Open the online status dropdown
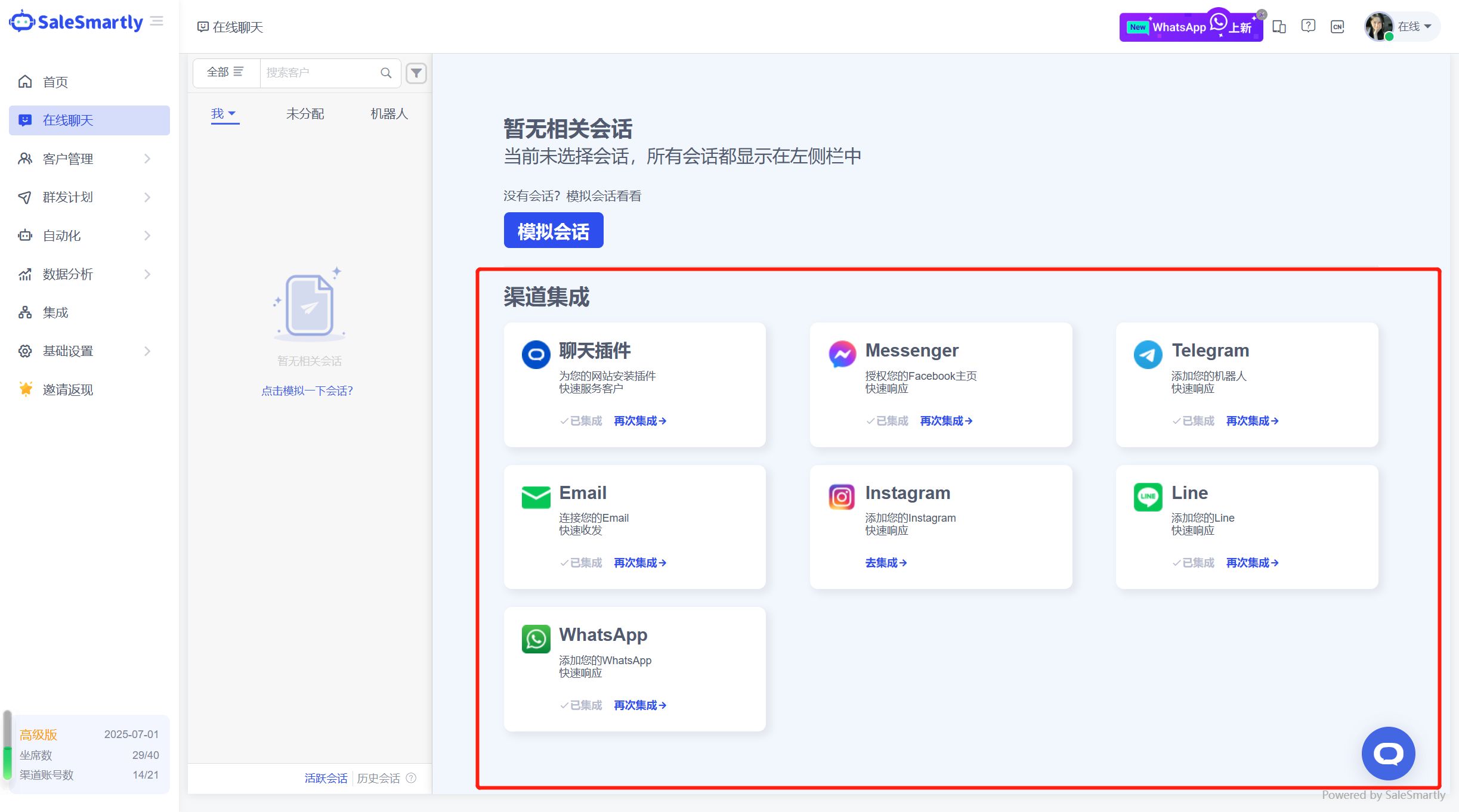This screenshot has height=812, width=1459. (1414, 27)
